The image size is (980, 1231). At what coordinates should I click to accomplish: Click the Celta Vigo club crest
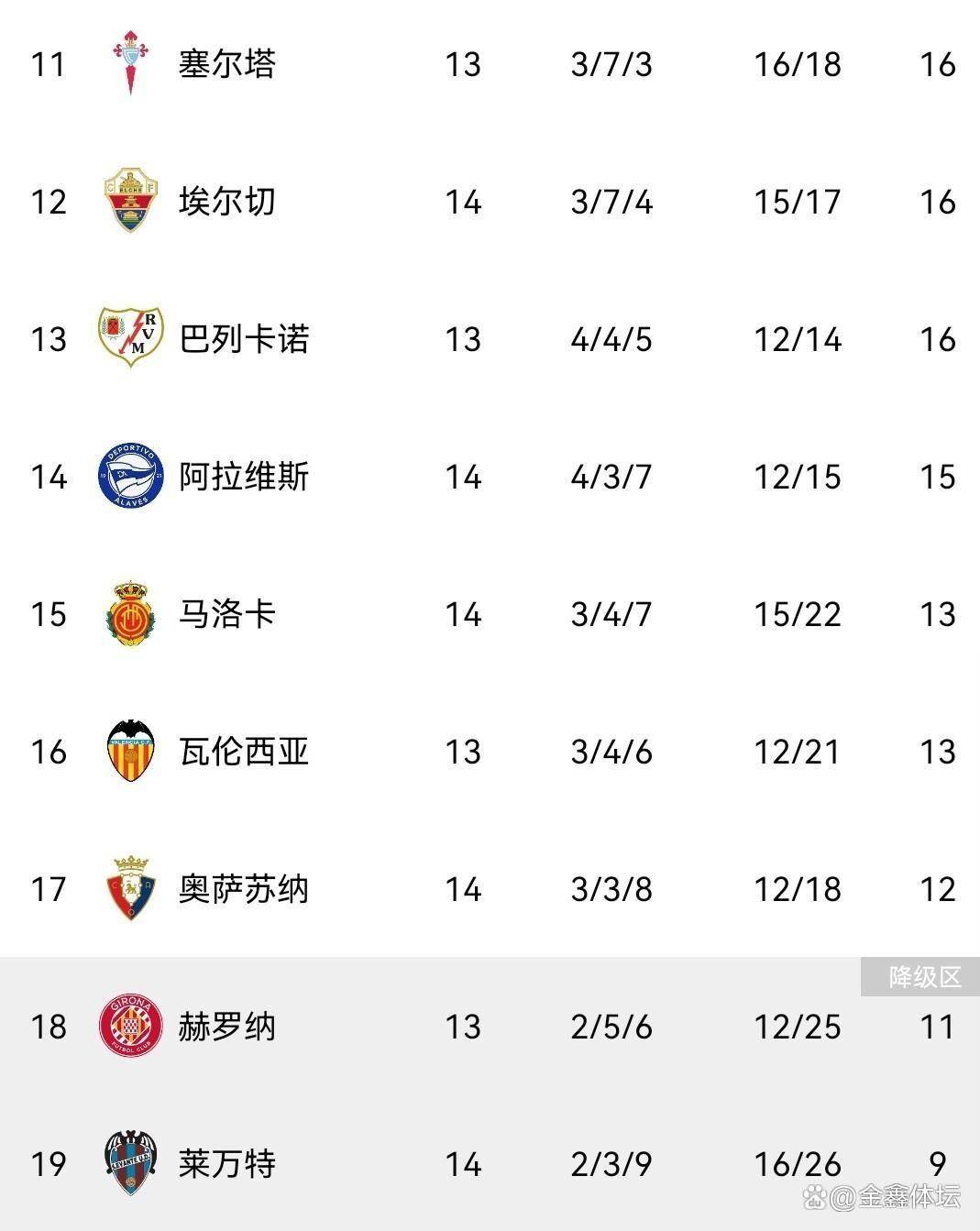(x=130, y=63)
